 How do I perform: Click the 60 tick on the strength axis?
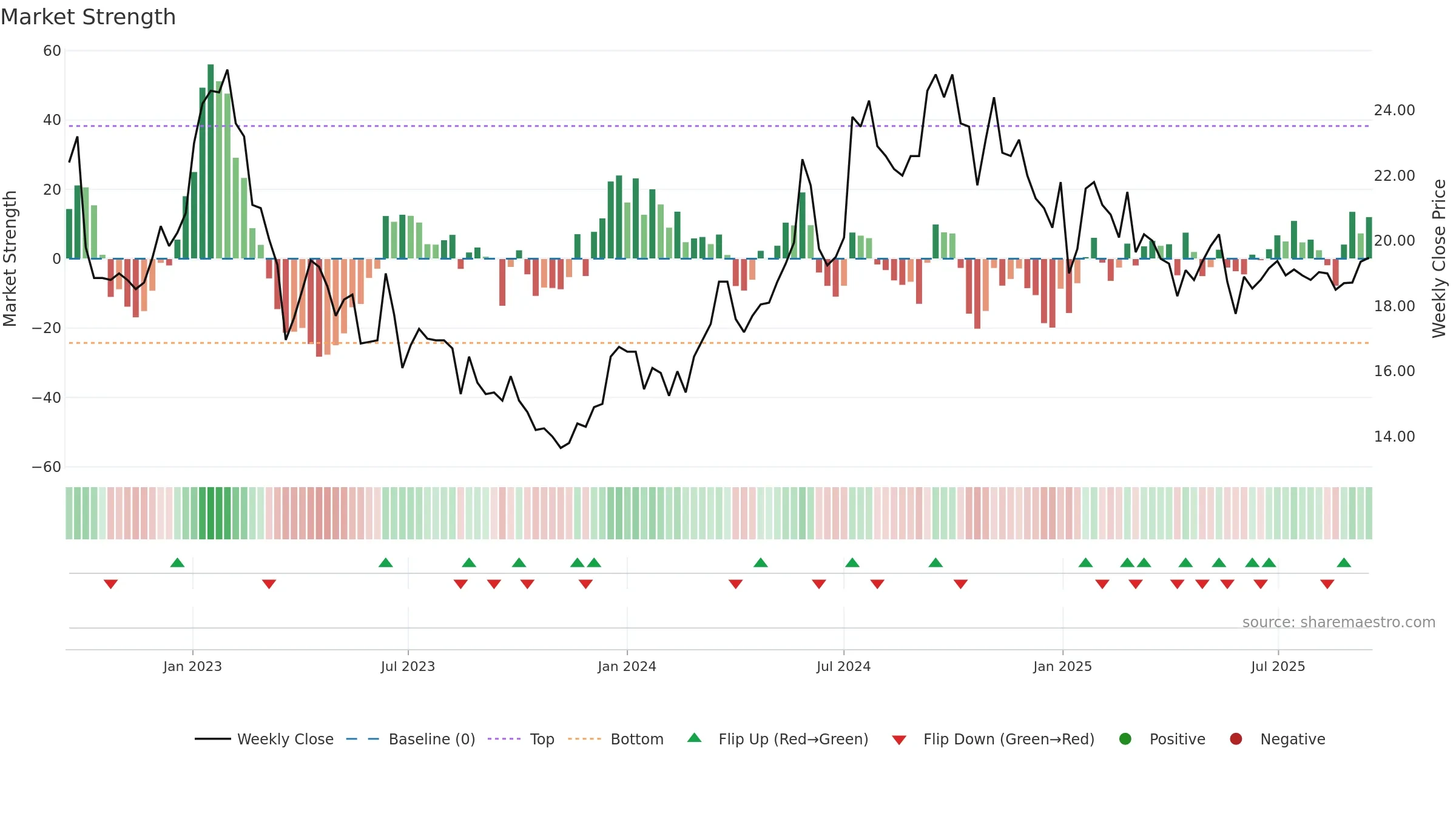point(52,51)
